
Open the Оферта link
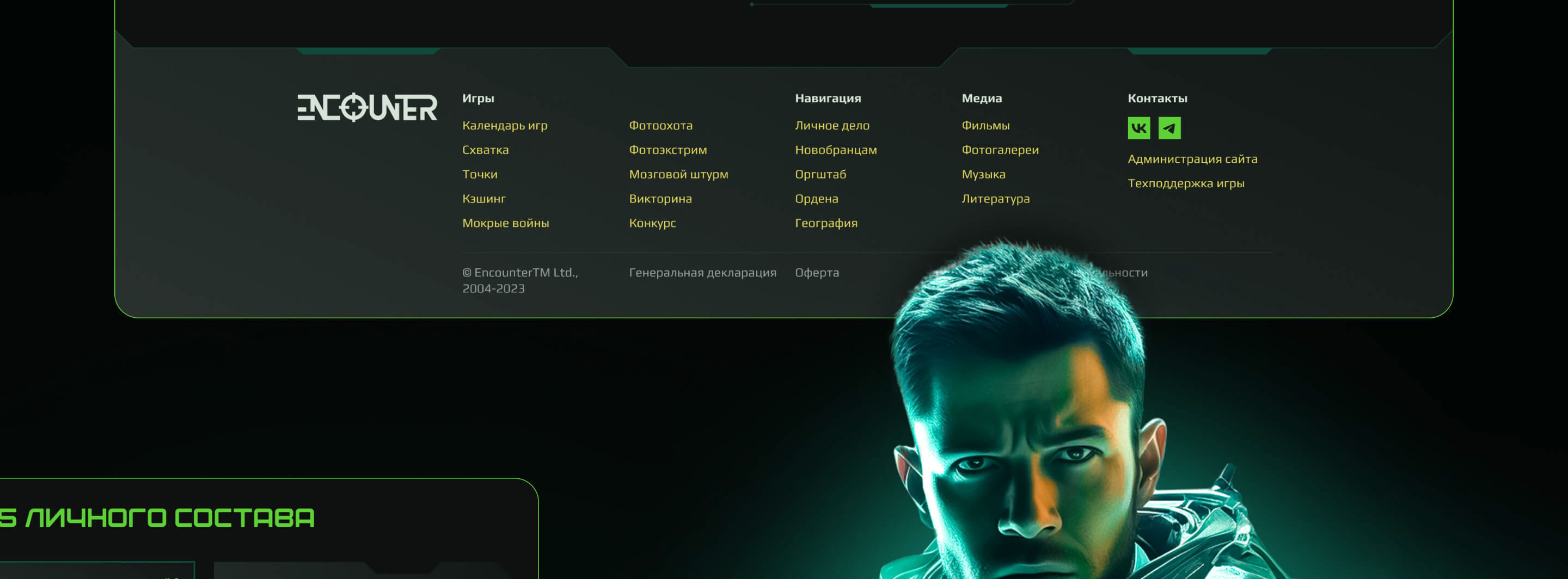tap(817, 273)
